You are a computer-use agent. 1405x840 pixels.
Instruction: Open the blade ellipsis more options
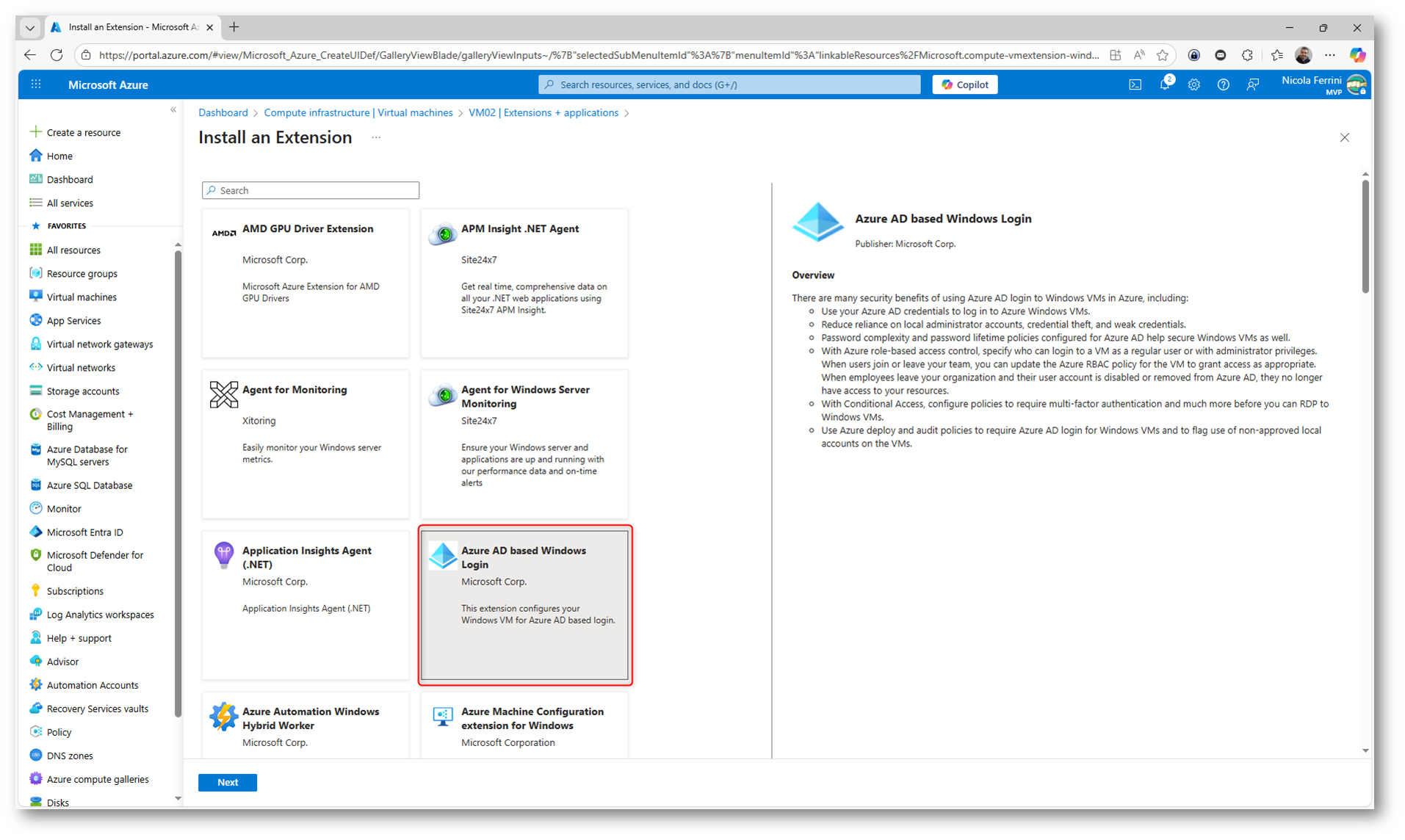376,137
